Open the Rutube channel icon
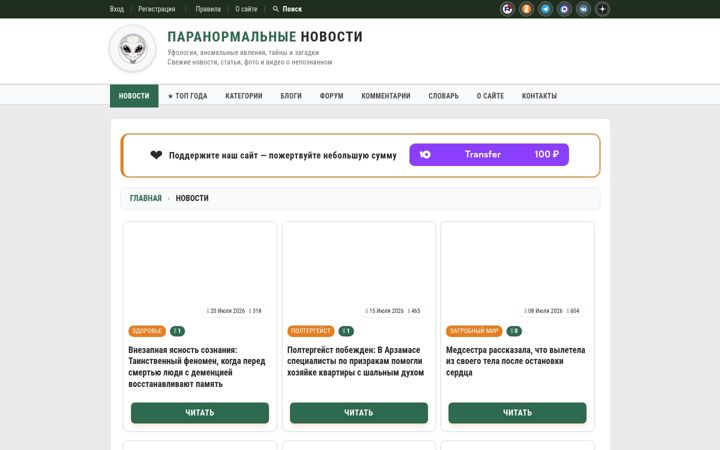 [507, 9]
